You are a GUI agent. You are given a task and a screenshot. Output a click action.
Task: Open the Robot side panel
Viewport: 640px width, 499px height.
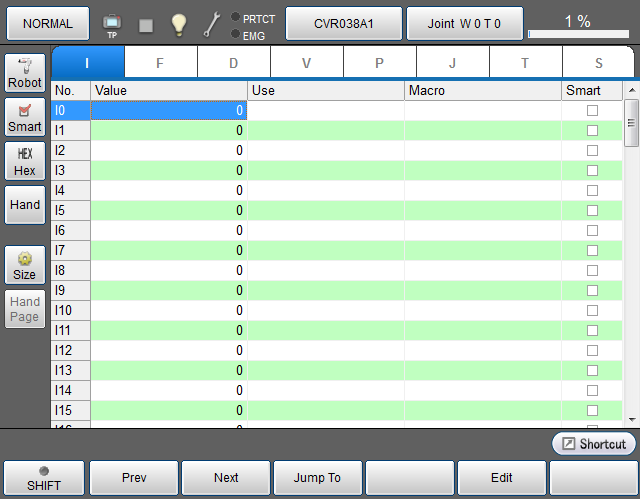point(25,72)
